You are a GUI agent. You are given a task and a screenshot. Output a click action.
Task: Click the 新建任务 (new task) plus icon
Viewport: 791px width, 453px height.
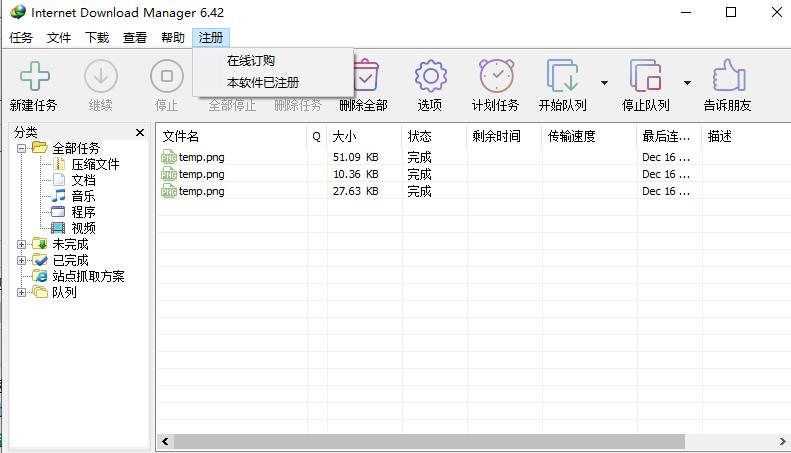click(x=33, y=77)
